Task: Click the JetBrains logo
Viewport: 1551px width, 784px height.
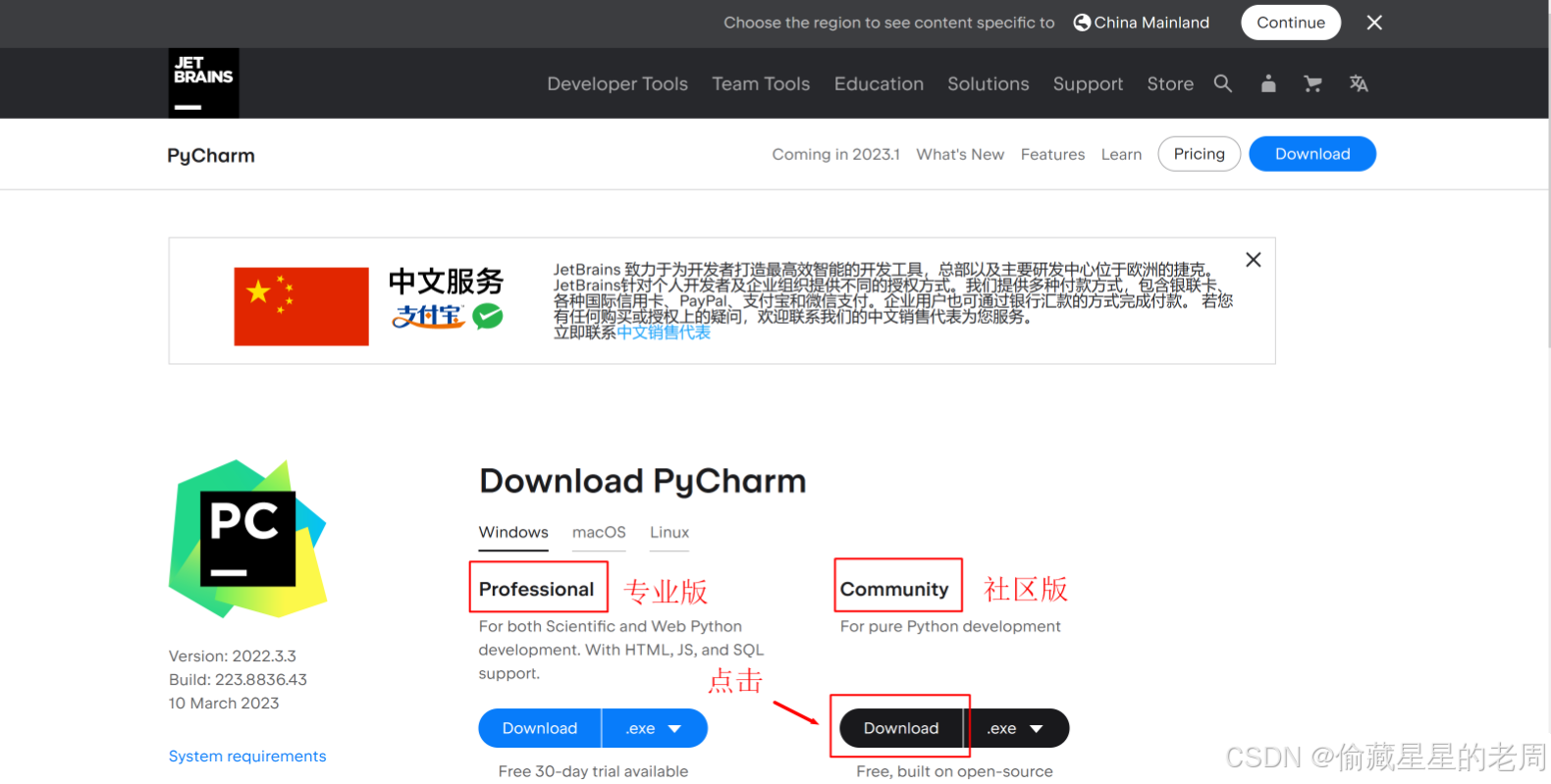Action: (203, 83)
